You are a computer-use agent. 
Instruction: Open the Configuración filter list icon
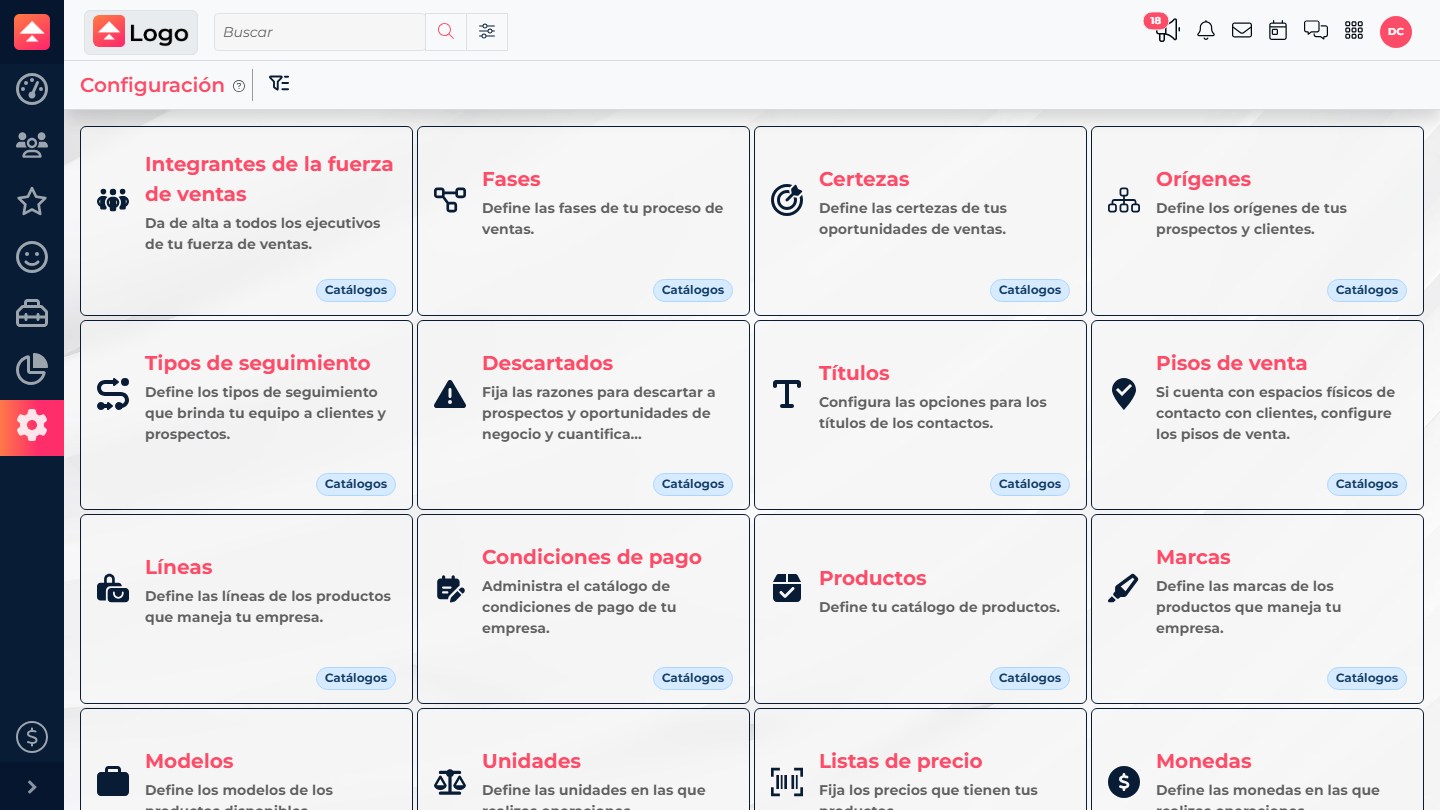point(280,84)
